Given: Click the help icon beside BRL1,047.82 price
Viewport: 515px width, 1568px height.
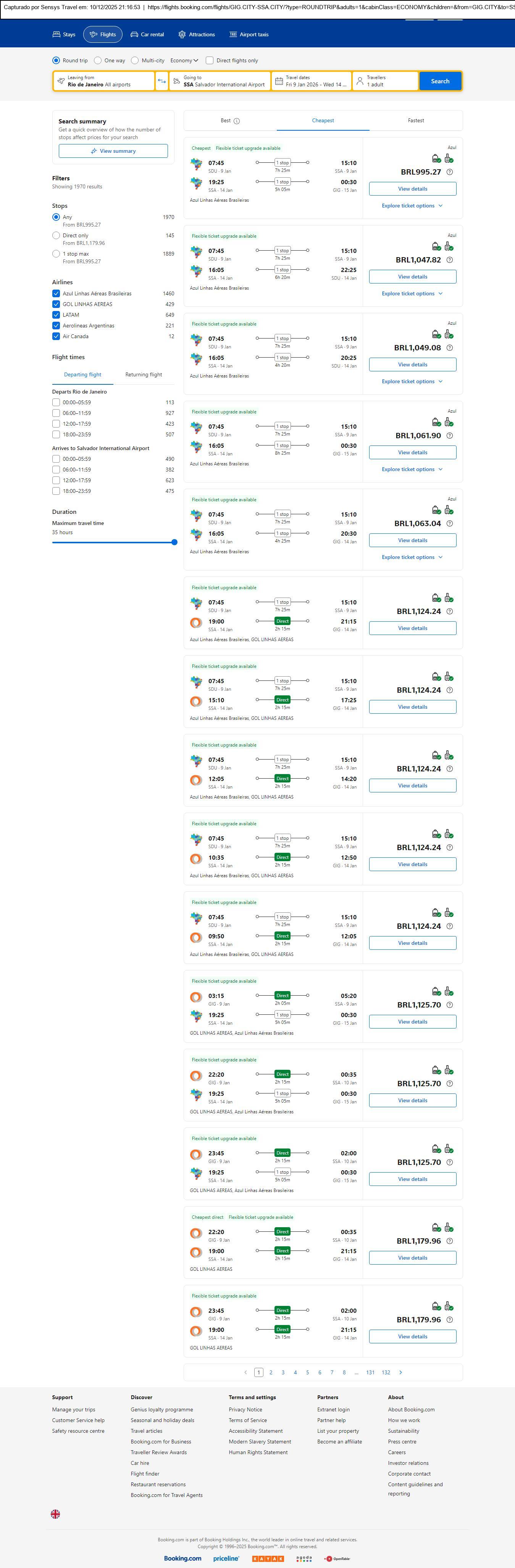Looking at the screenshot, I should [449, 260].
